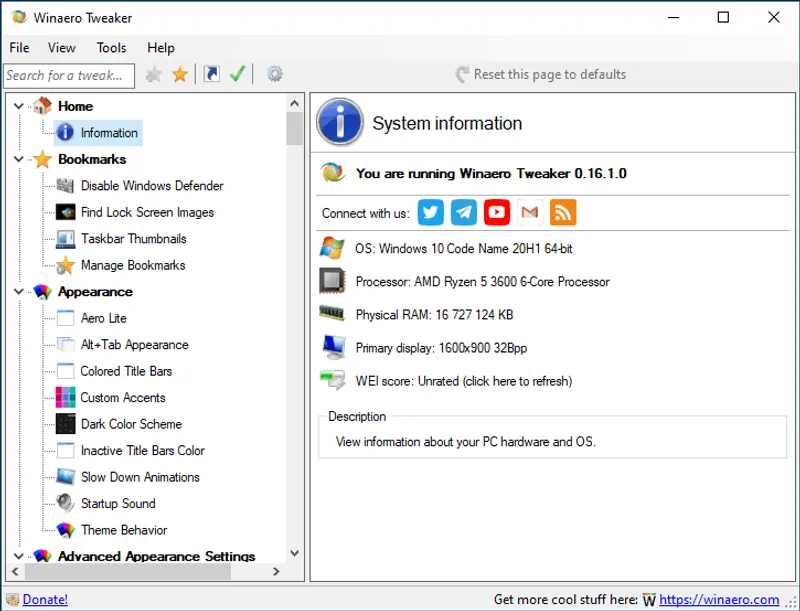Open the Twitter connect icon
800x611 pixels.
pyautogui.click(x=430, y=212)
